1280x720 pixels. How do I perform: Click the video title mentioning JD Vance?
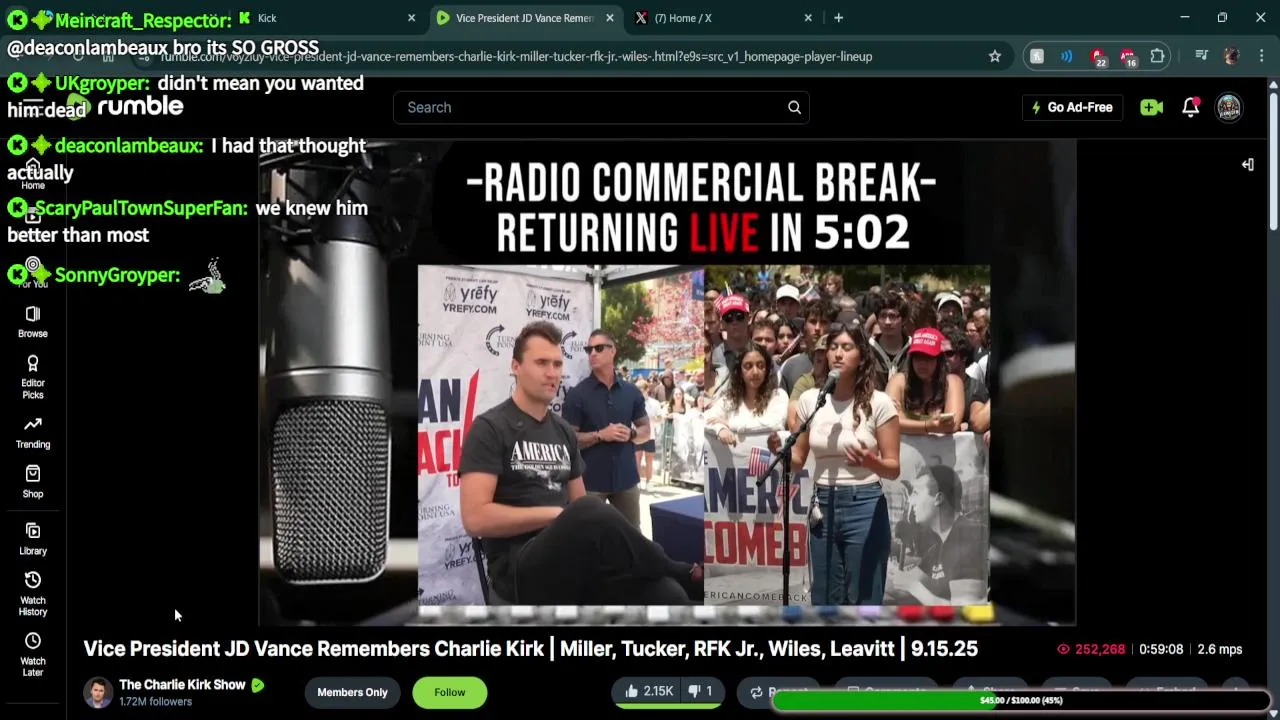(530, 648)
